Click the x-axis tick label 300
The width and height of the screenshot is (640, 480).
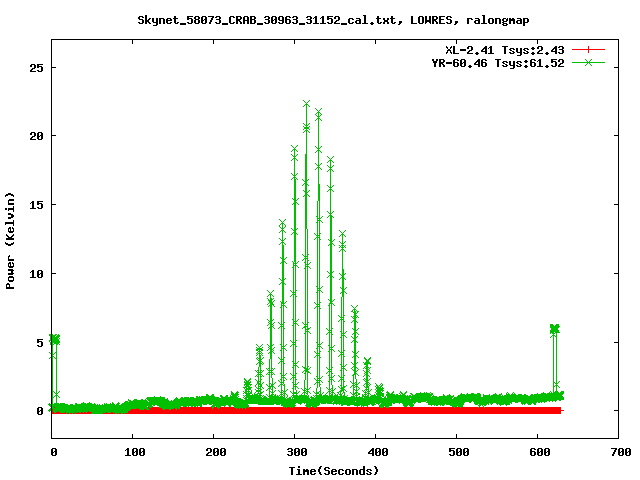pyautogui.click(x=296, y=452)
